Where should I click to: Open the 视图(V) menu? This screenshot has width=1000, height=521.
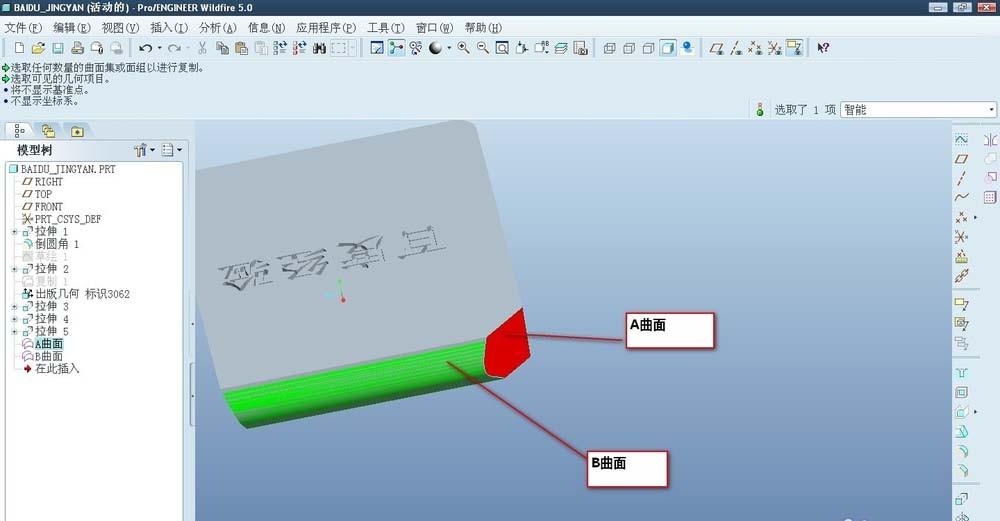point(121,28)
